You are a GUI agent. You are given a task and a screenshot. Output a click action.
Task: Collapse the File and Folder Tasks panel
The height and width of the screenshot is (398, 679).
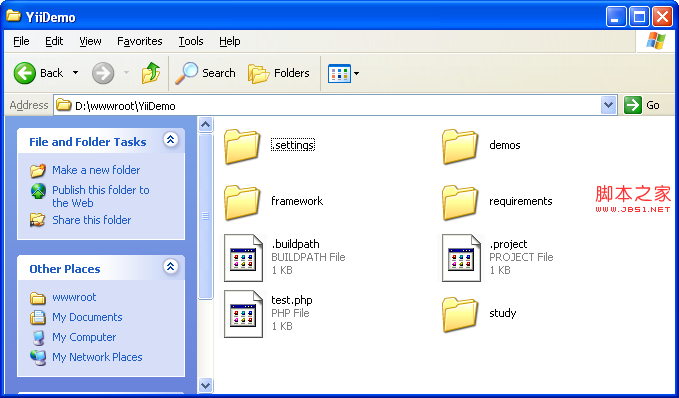point(171,140)
